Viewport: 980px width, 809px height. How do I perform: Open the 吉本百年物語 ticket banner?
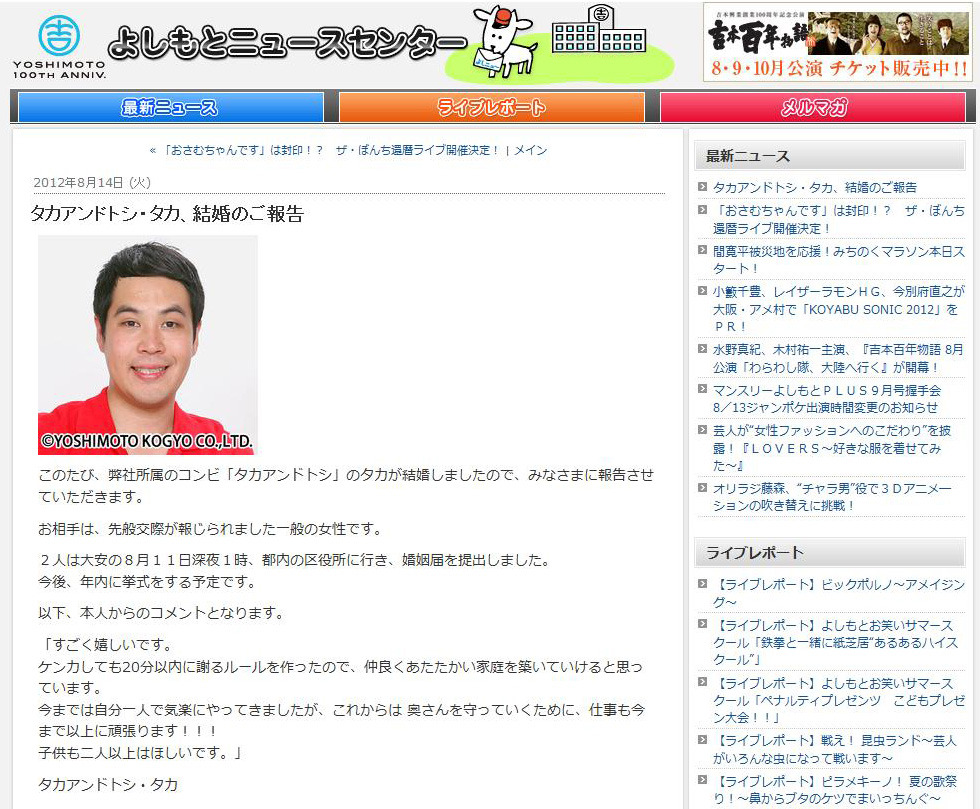(838, 42)
